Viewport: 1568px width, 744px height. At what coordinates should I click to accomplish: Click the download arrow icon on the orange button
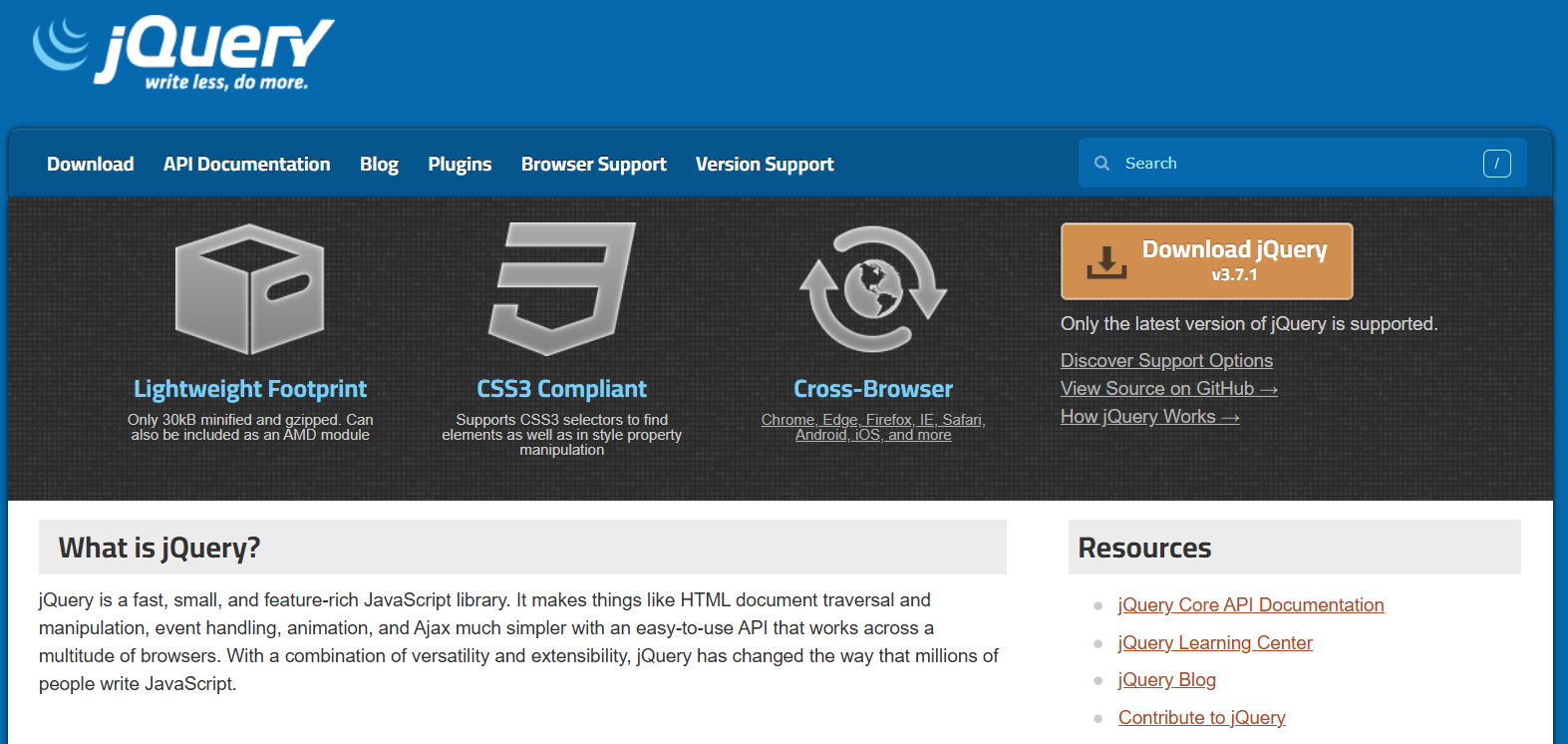[1105, 261]
